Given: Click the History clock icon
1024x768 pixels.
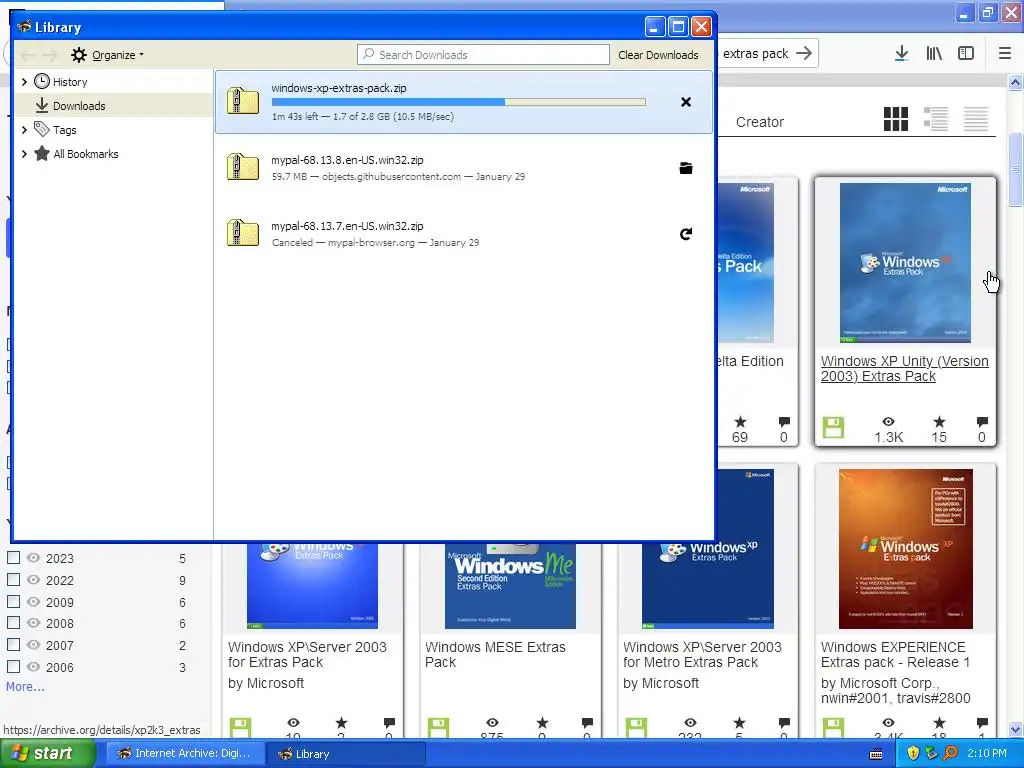Looking at the screenshot, I should (x=42, y=81).
